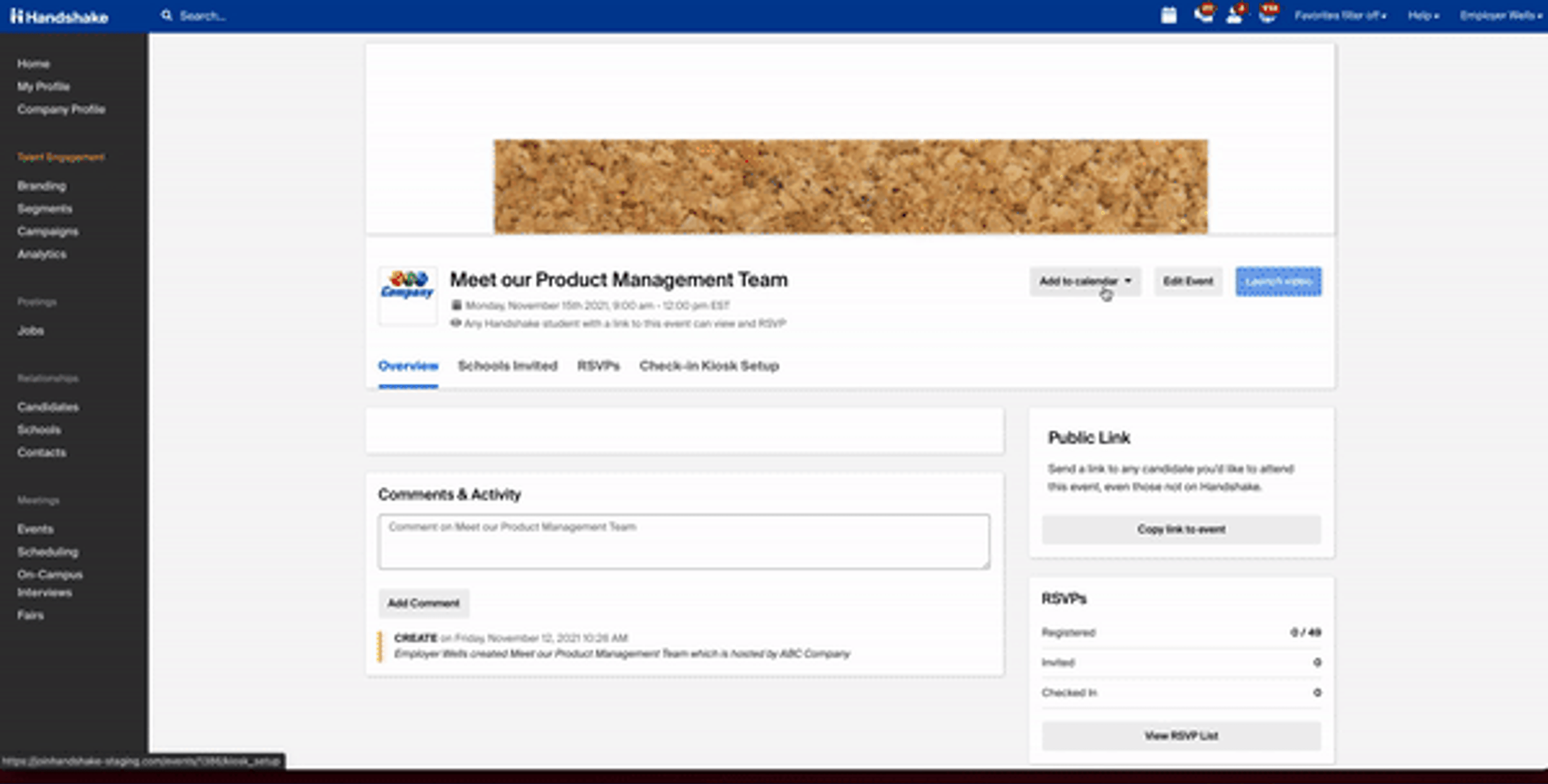This screenshot has height=784, width=1548.
Task: Open the messages icon with badge
Action: (x=1204, y=15)
